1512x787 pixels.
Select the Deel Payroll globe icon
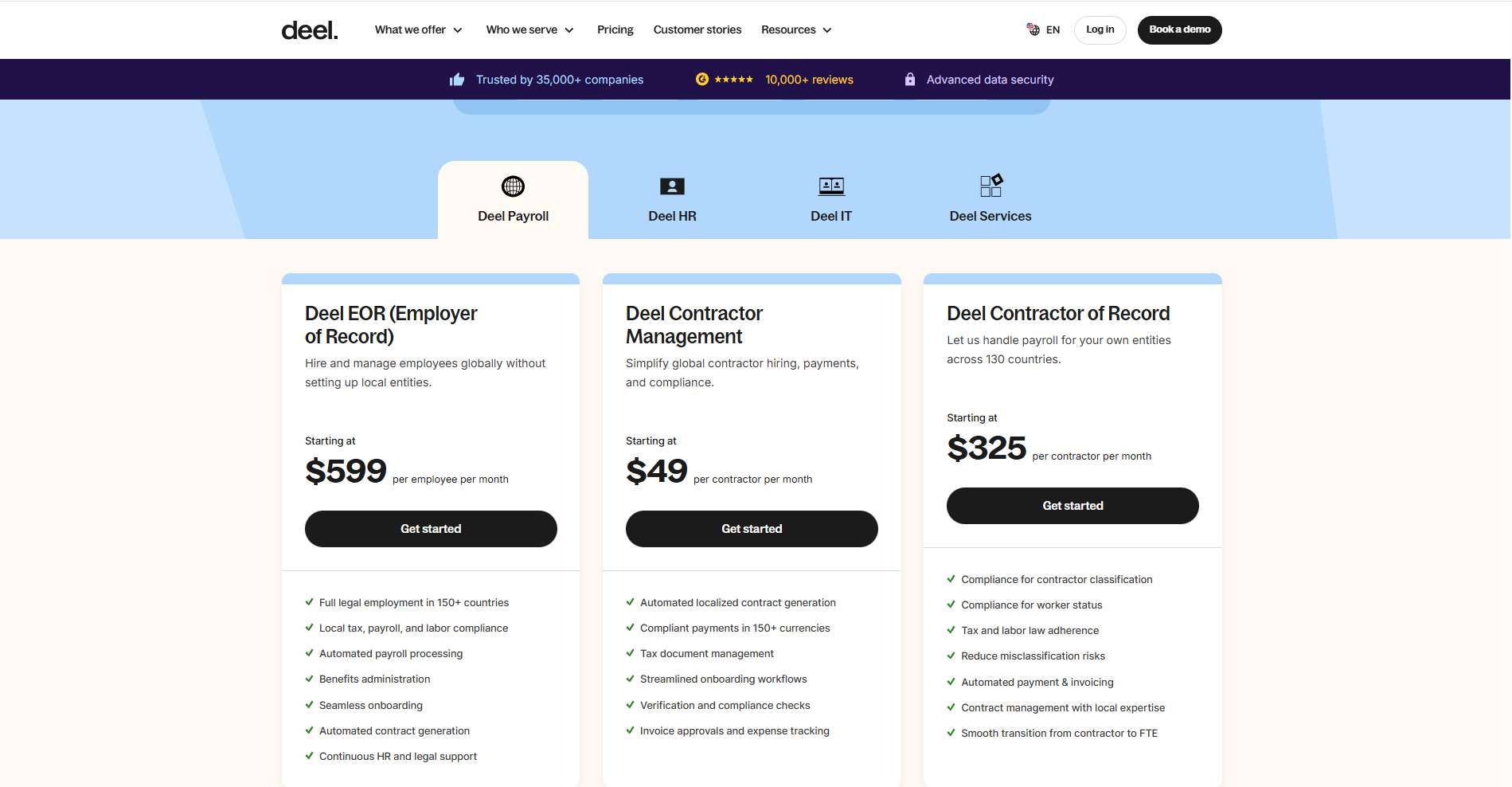pos(513,186)
